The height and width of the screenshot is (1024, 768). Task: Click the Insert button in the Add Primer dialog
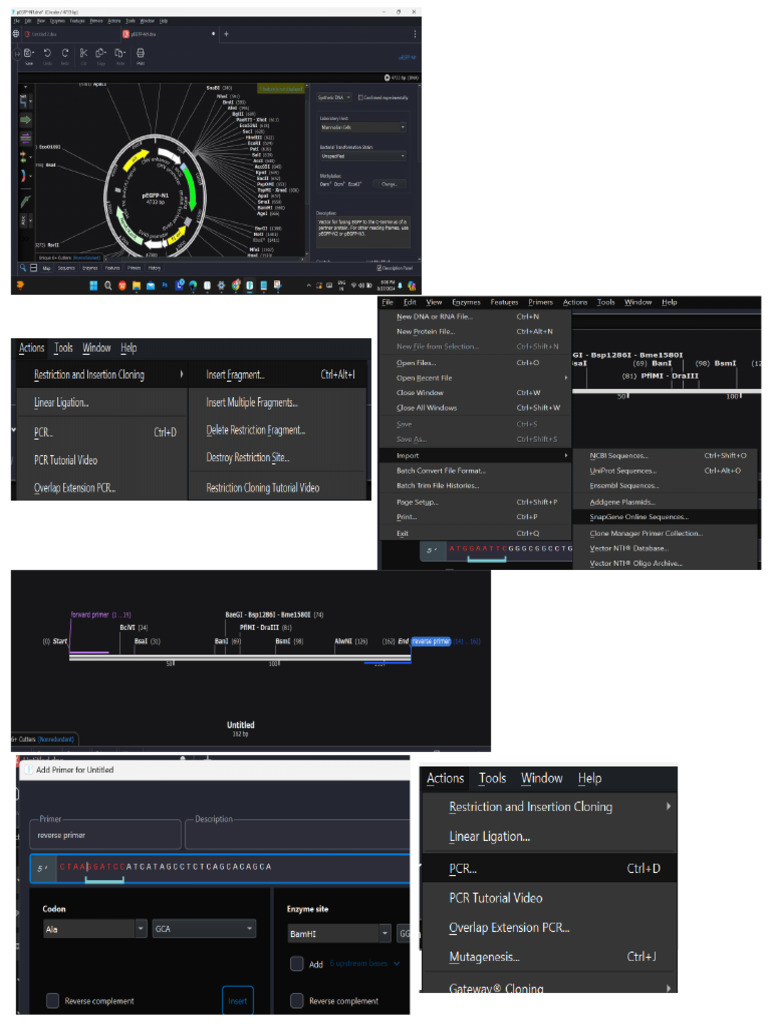[x=238, y=1000]
